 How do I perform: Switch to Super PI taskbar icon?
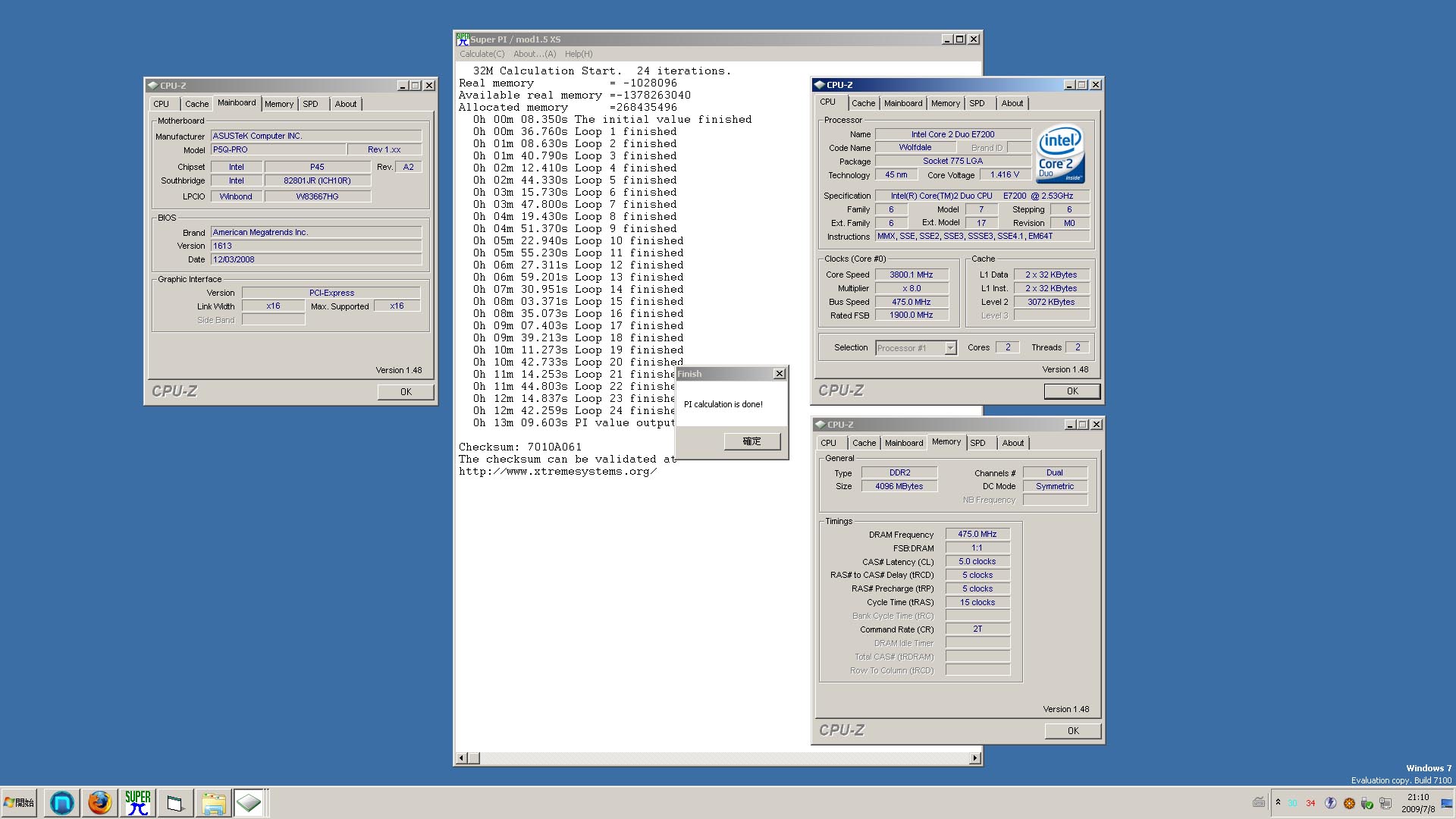pyautogui.click(x=137, y=802)
